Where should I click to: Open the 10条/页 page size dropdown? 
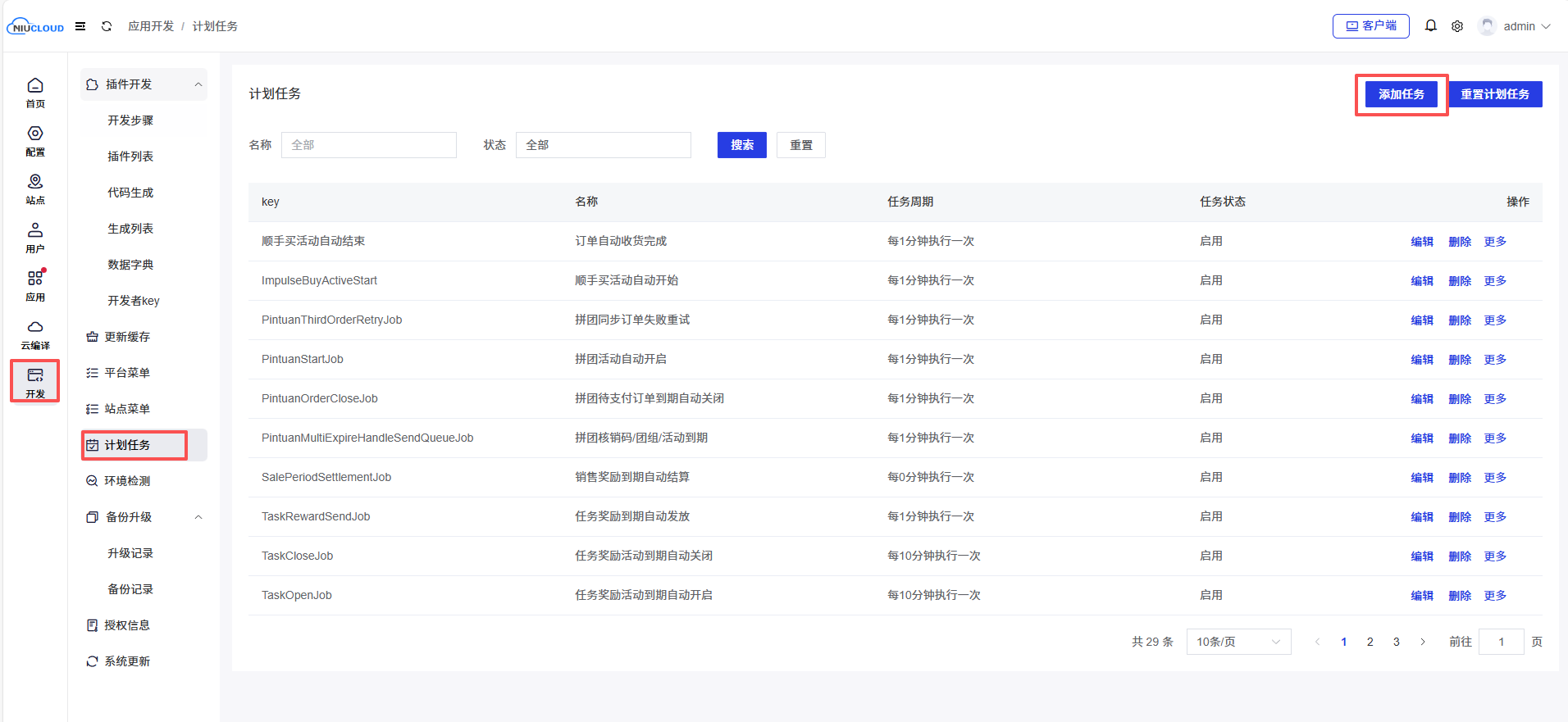(1238, 642)
